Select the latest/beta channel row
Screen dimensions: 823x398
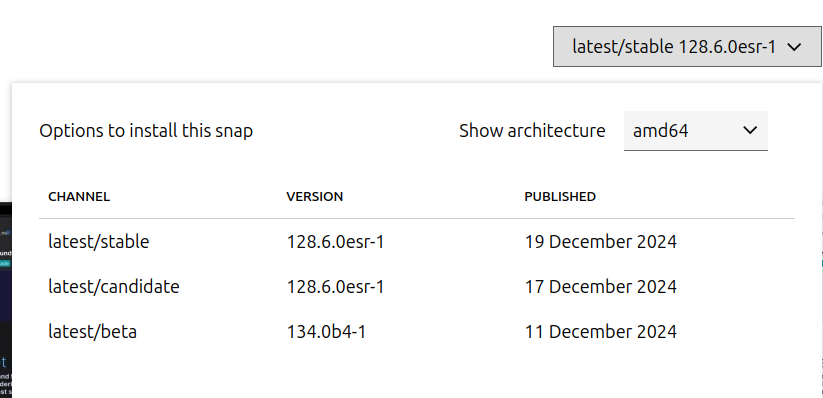pos(417,332)
